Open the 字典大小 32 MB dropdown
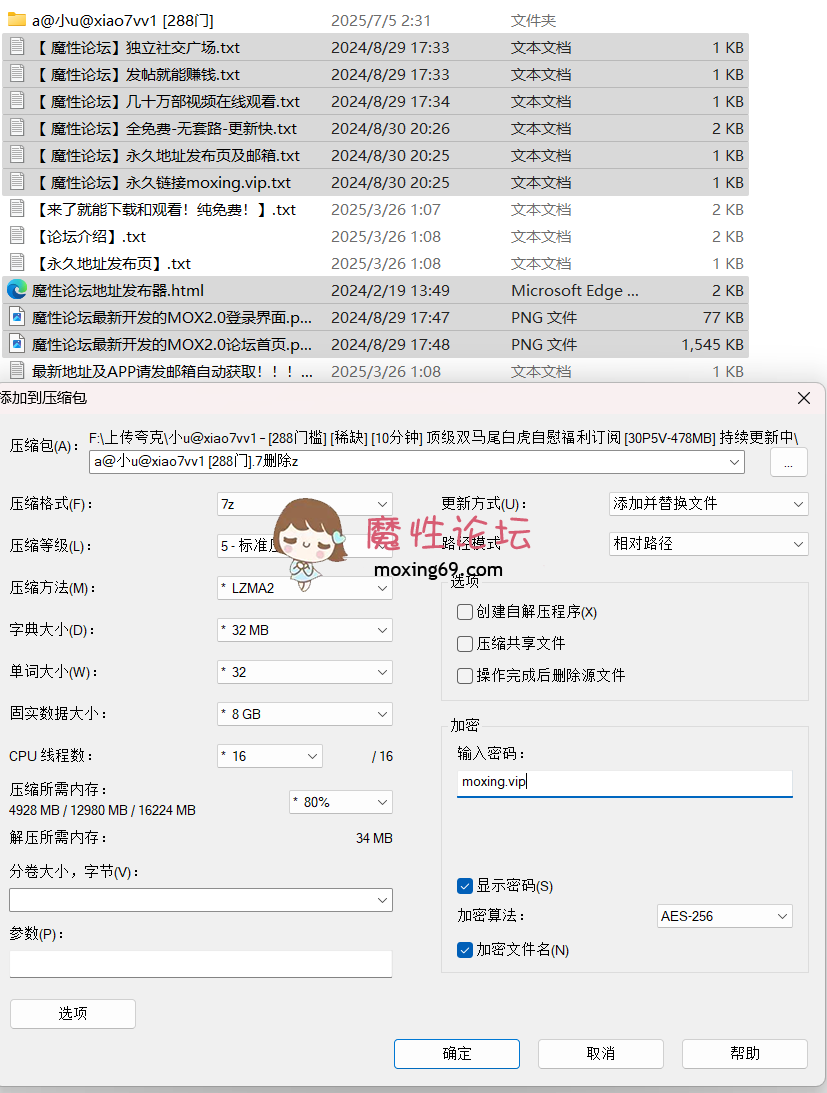The height and width of the screenshot is (1093, 827). click(x=381, y=630)
